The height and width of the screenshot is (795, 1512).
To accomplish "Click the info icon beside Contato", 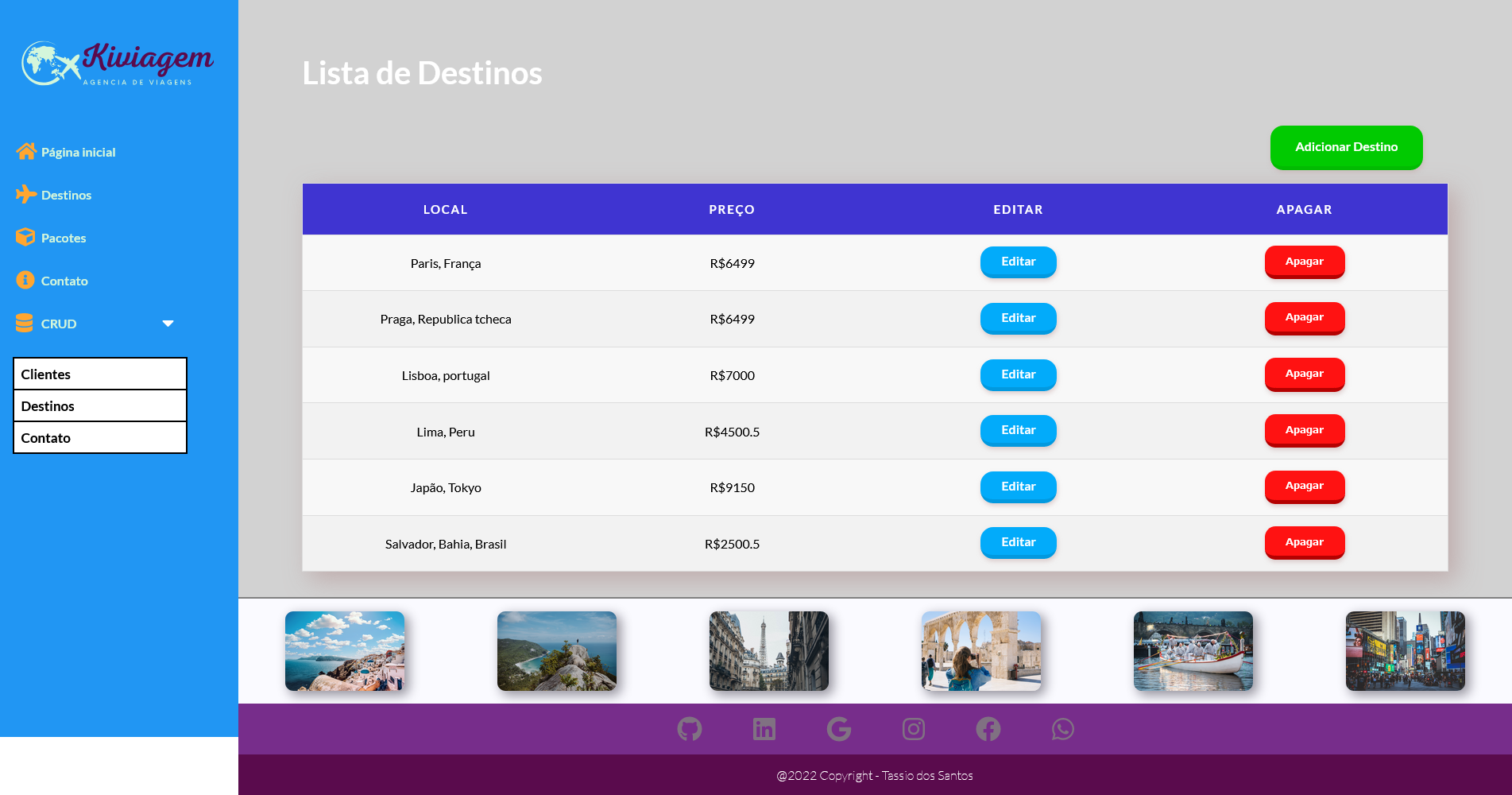I will (25, 280).
